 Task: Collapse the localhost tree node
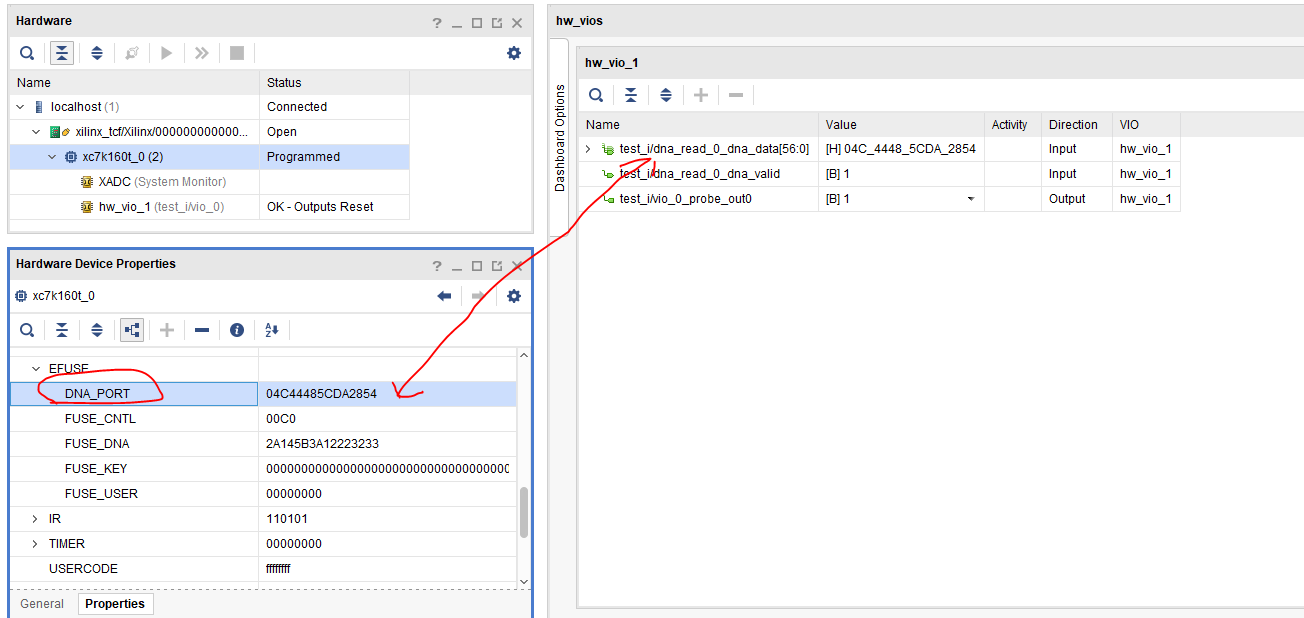[21, 107]
